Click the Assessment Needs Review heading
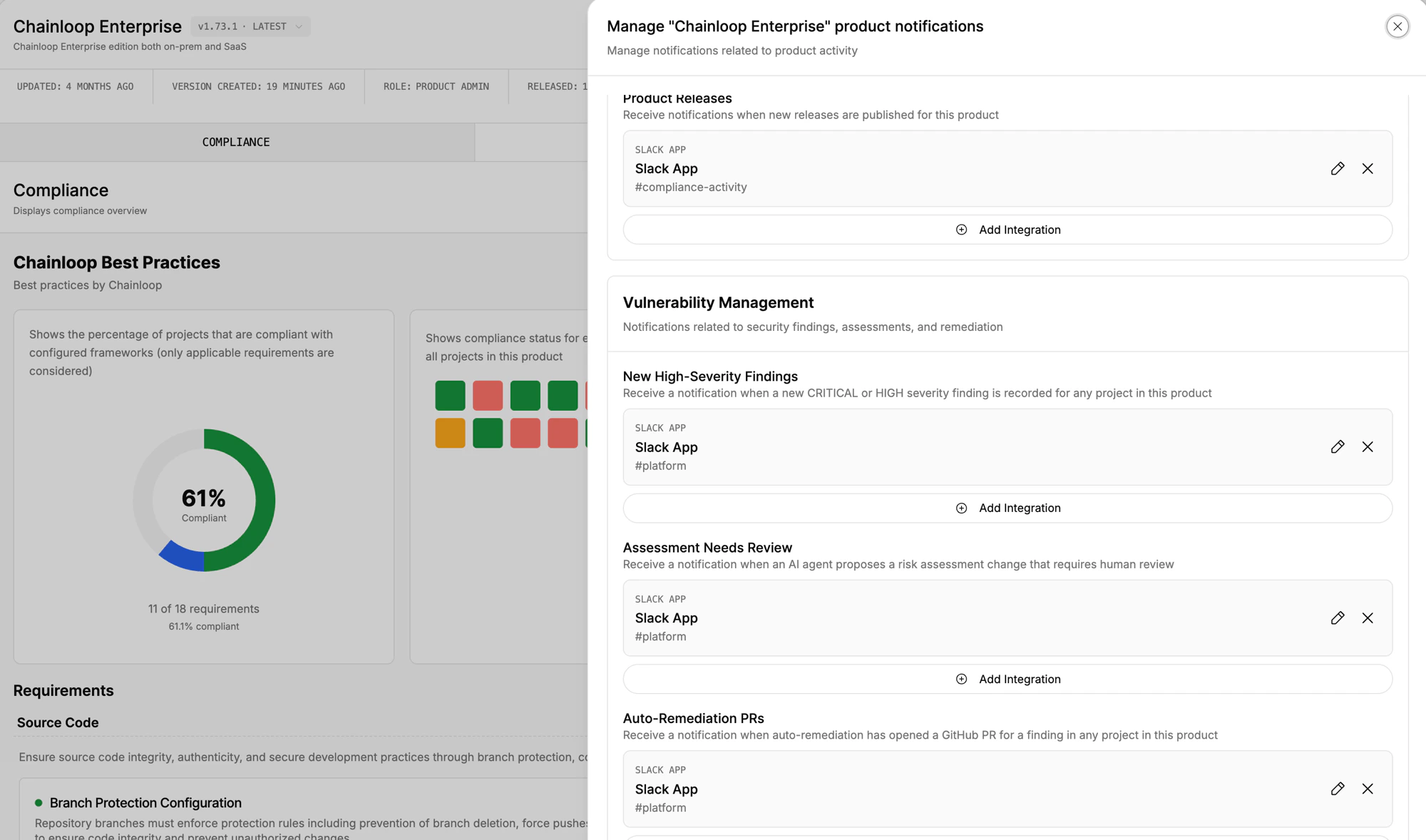The image size is (1426, 840). [x=707, y=548]
